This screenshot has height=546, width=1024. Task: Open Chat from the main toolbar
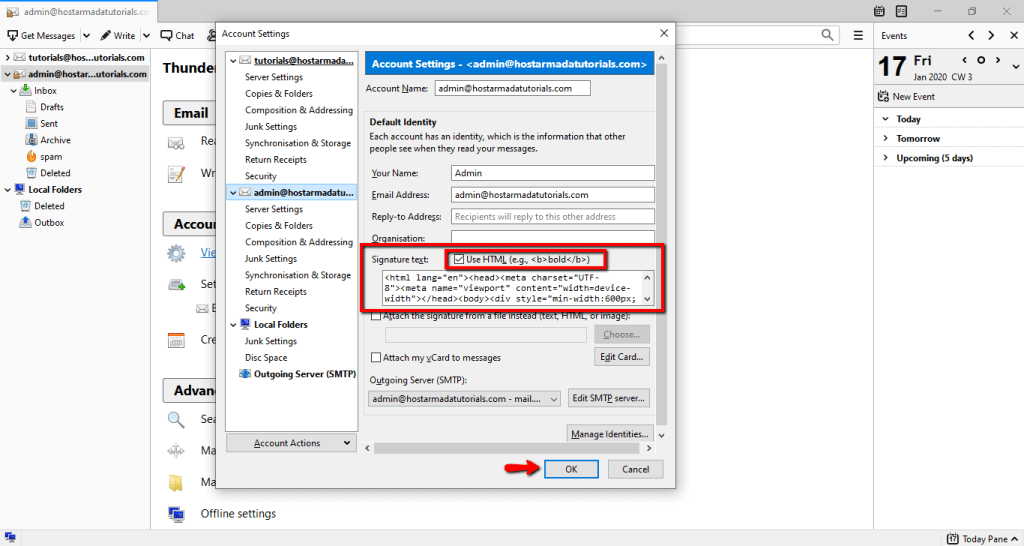[x=177, y=36]
